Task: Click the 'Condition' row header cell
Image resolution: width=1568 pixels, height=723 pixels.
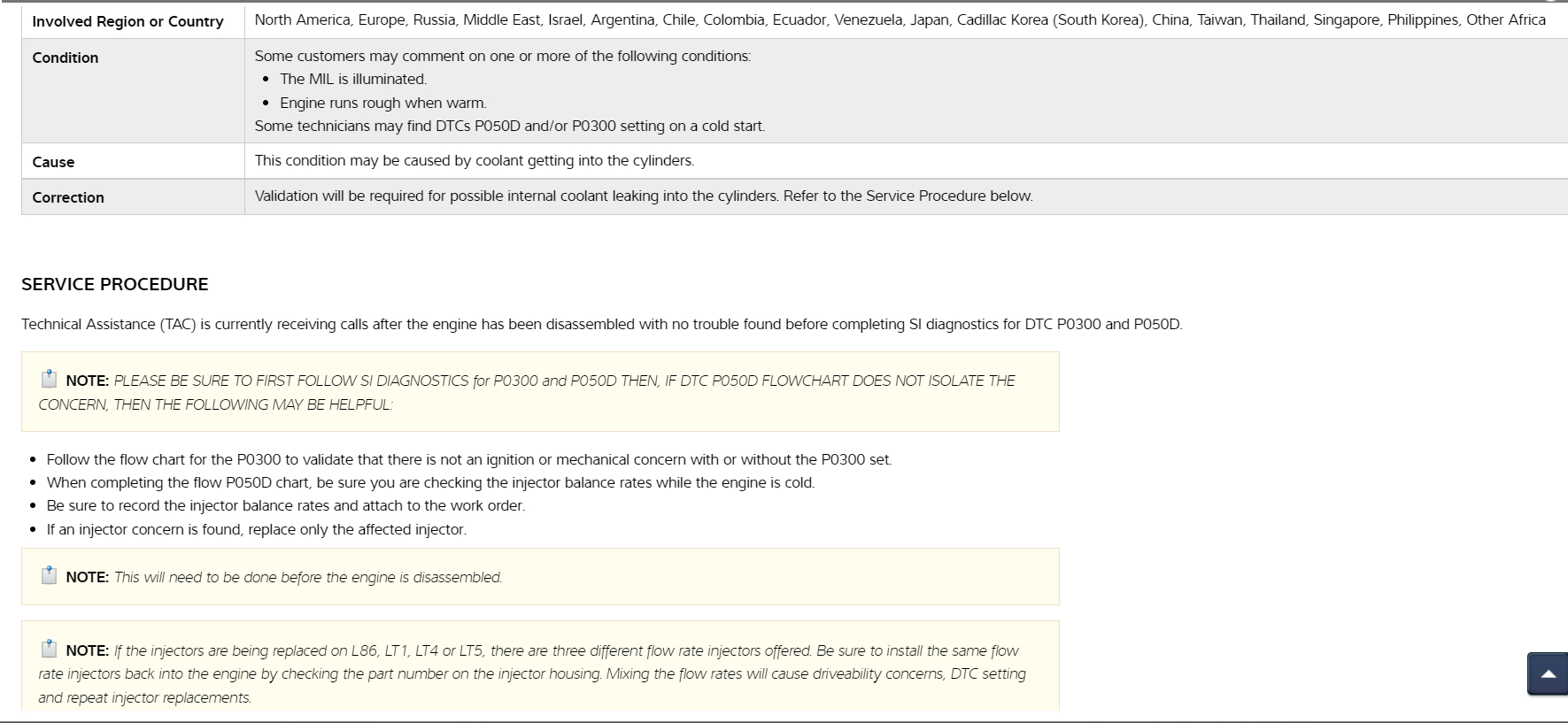Action: point(66,58)
